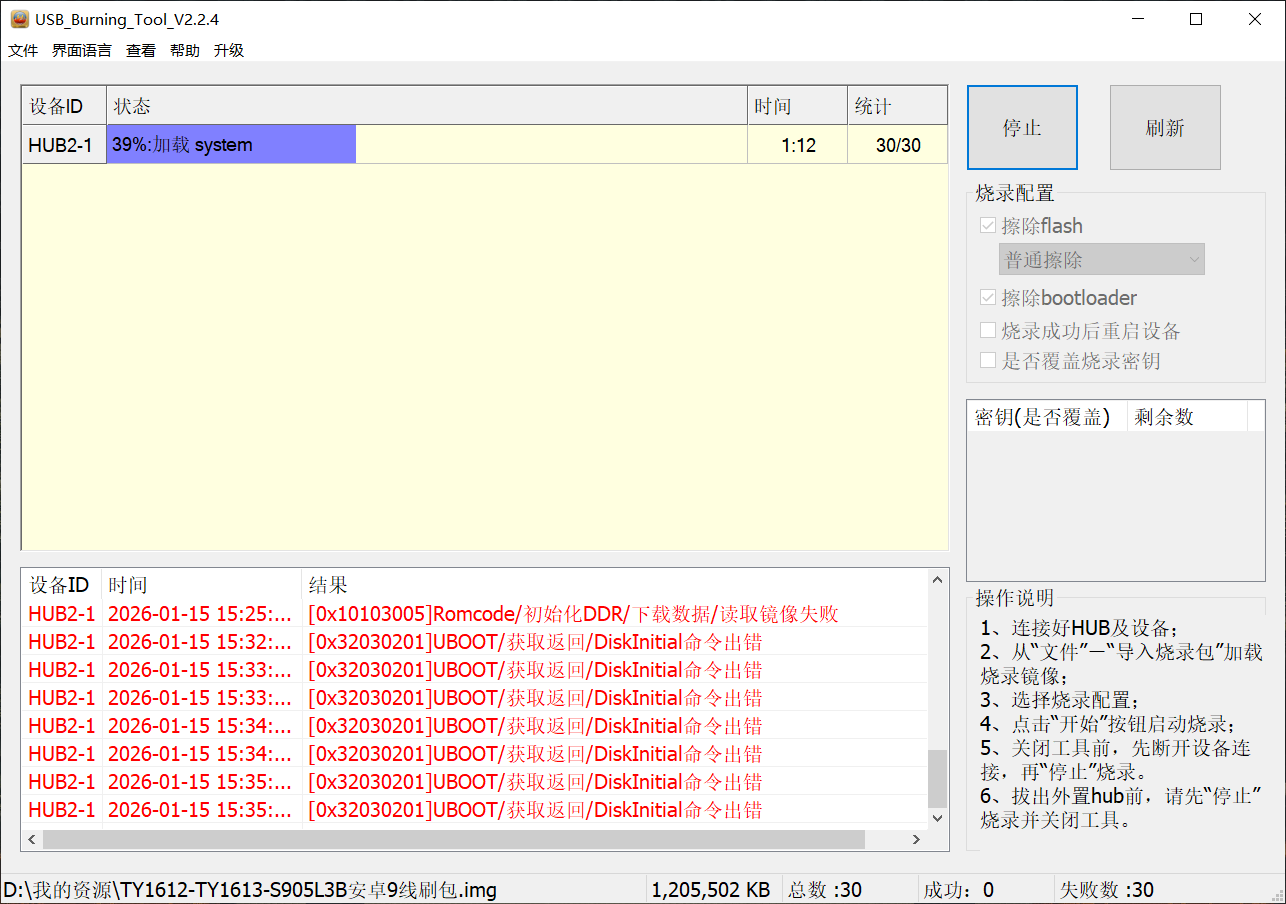This screenshot has height=904, width=1286.
Task: Enable 烧录成功后重启设备 checkbox
Action: 988,331
